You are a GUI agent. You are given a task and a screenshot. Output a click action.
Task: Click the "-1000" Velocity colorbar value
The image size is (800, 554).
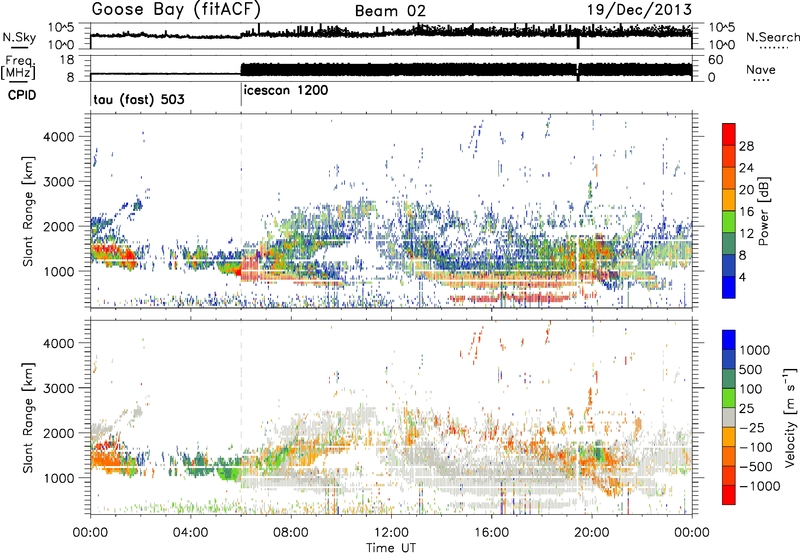click(759, 486)
